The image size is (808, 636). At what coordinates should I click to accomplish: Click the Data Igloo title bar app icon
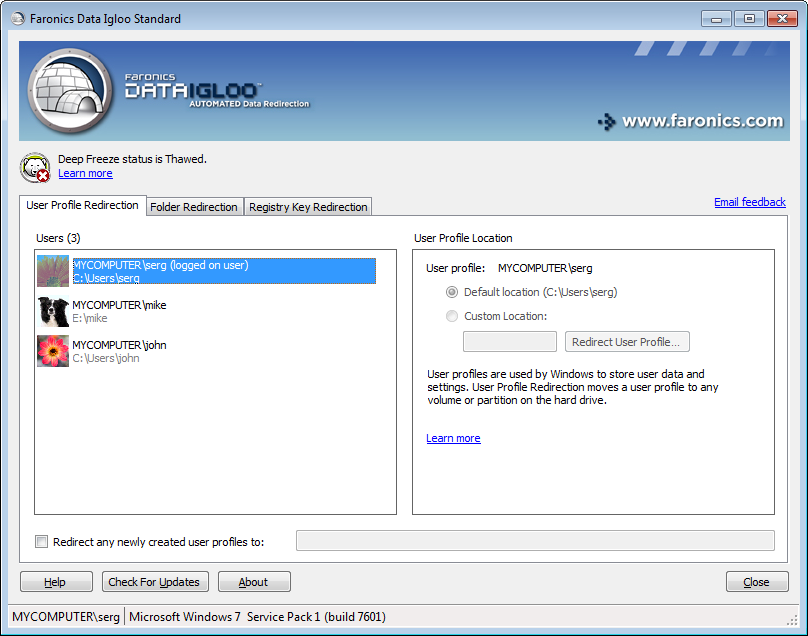coord(18,19)
